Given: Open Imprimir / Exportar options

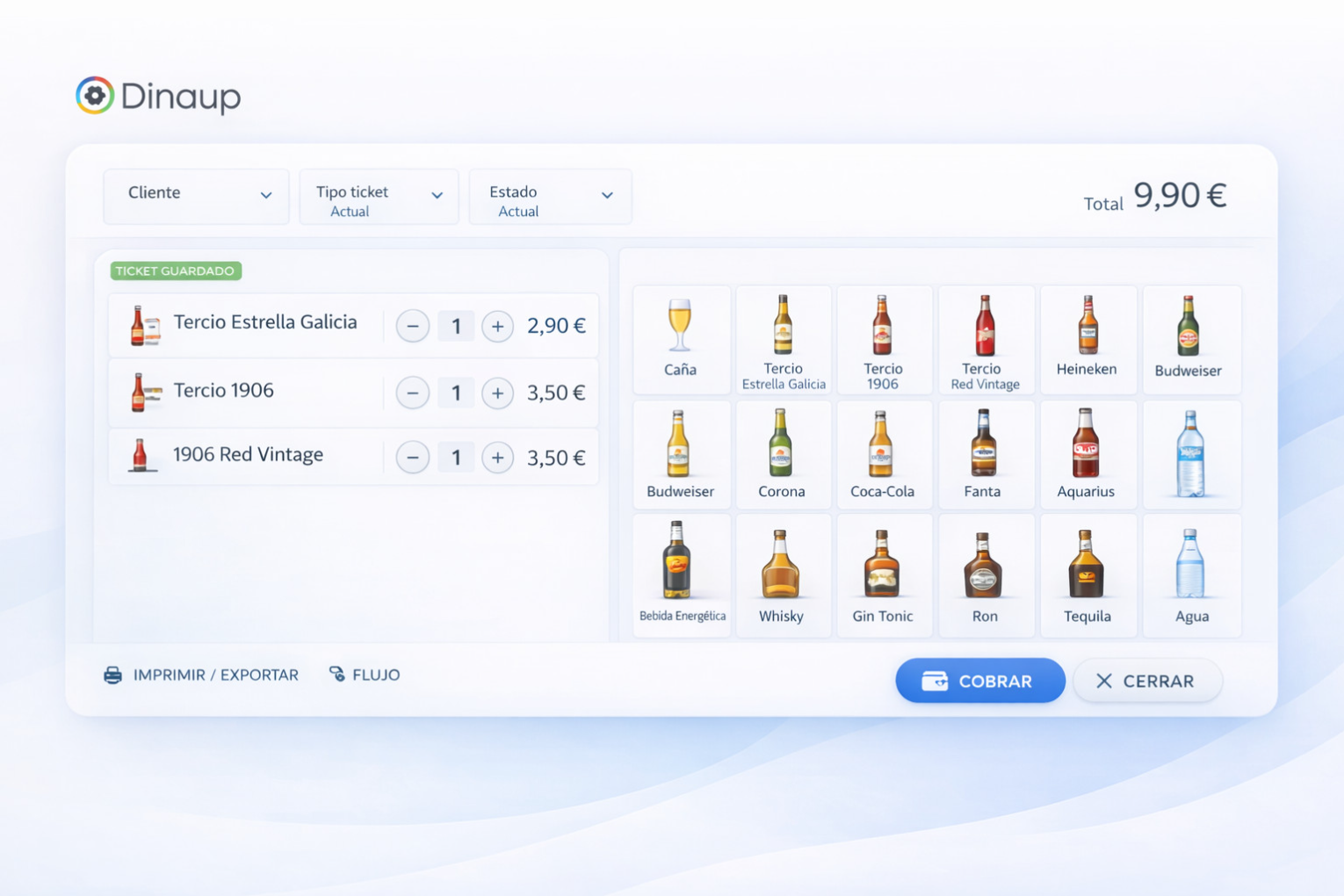Looking at the screenshot, I should pos(201,675).
